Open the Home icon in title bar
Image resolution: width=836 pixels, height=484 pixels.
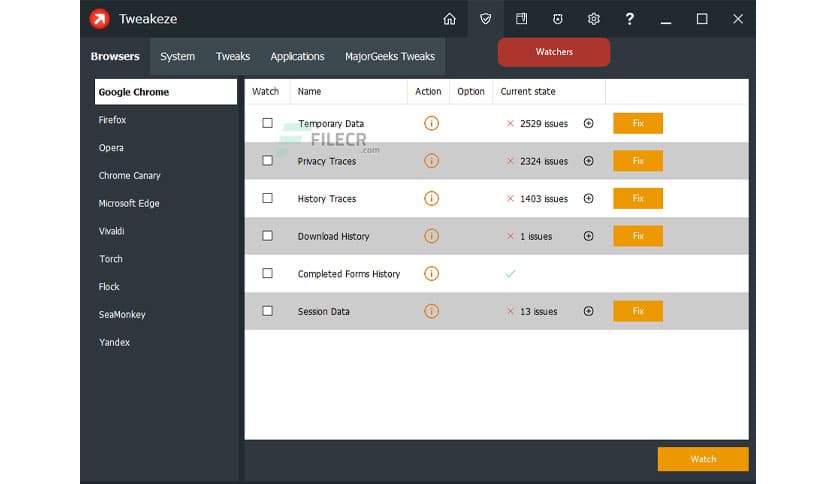(x=449, y=19)
